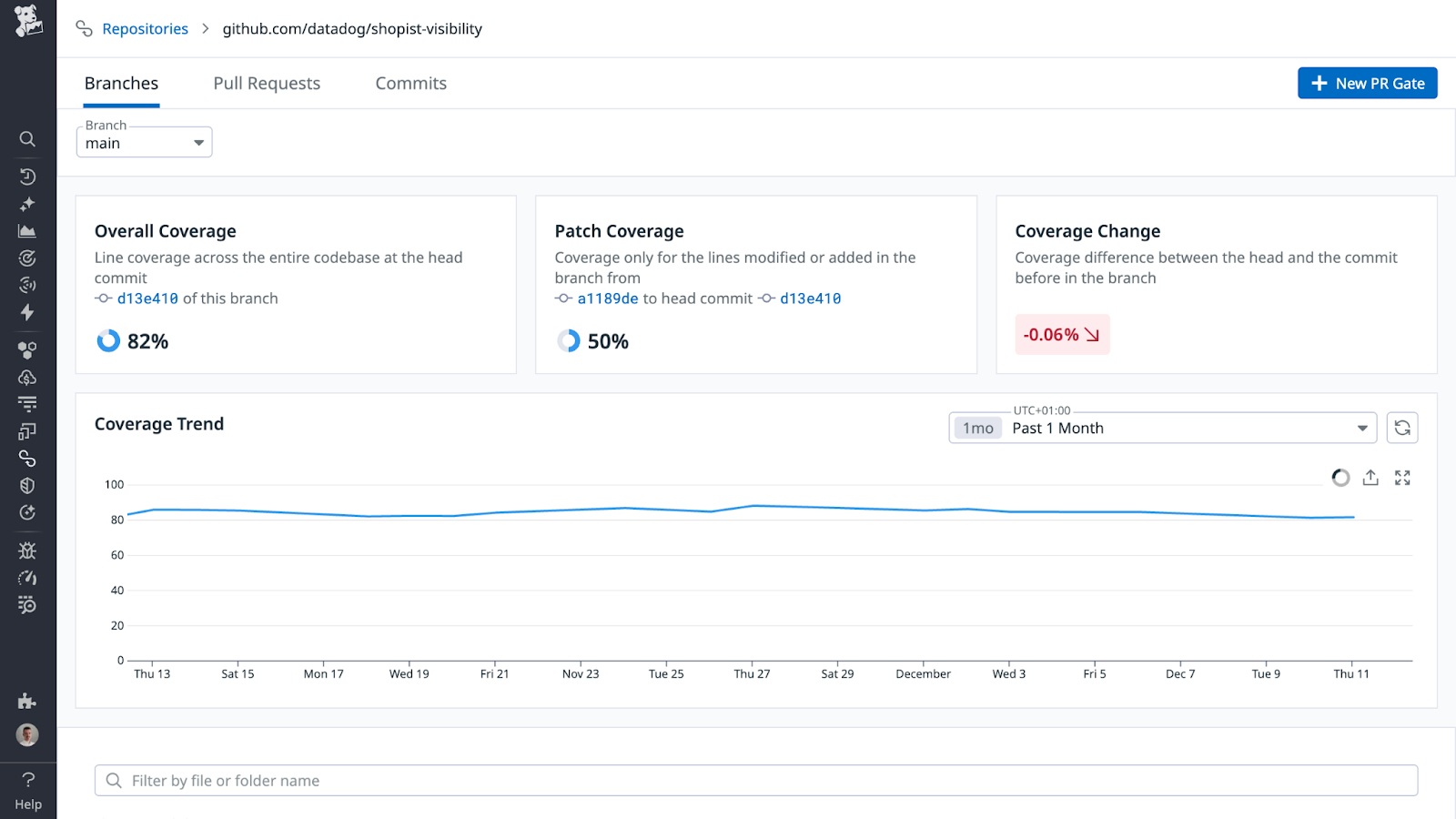Click the export icon on the Coverage Trend chart
Viewport: 1456px width, 819px height.
click(1370, 477)
